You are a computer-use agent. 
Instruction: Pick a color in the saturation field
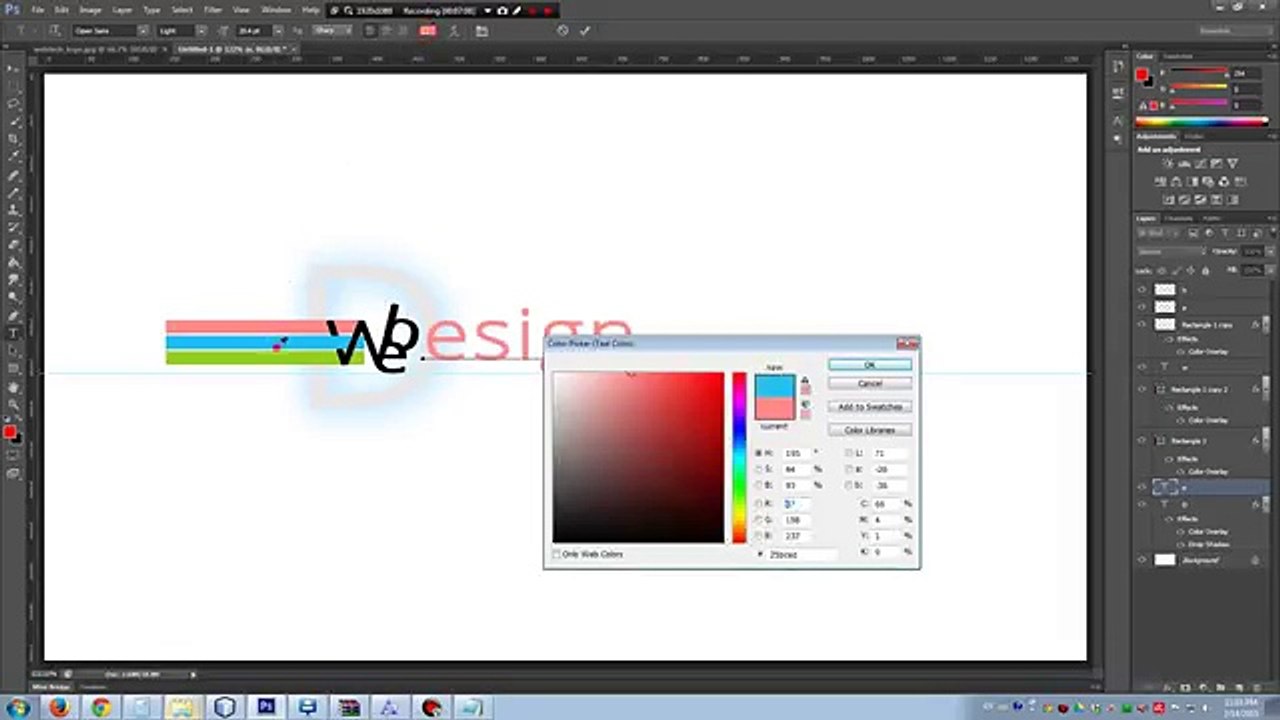pos(638,457)
